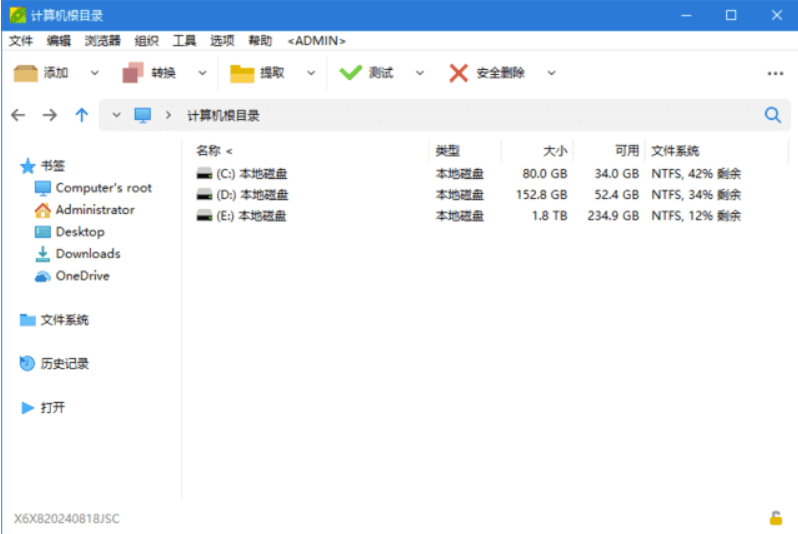
Task: Open the 文件 menu
Action: point(21,41)
